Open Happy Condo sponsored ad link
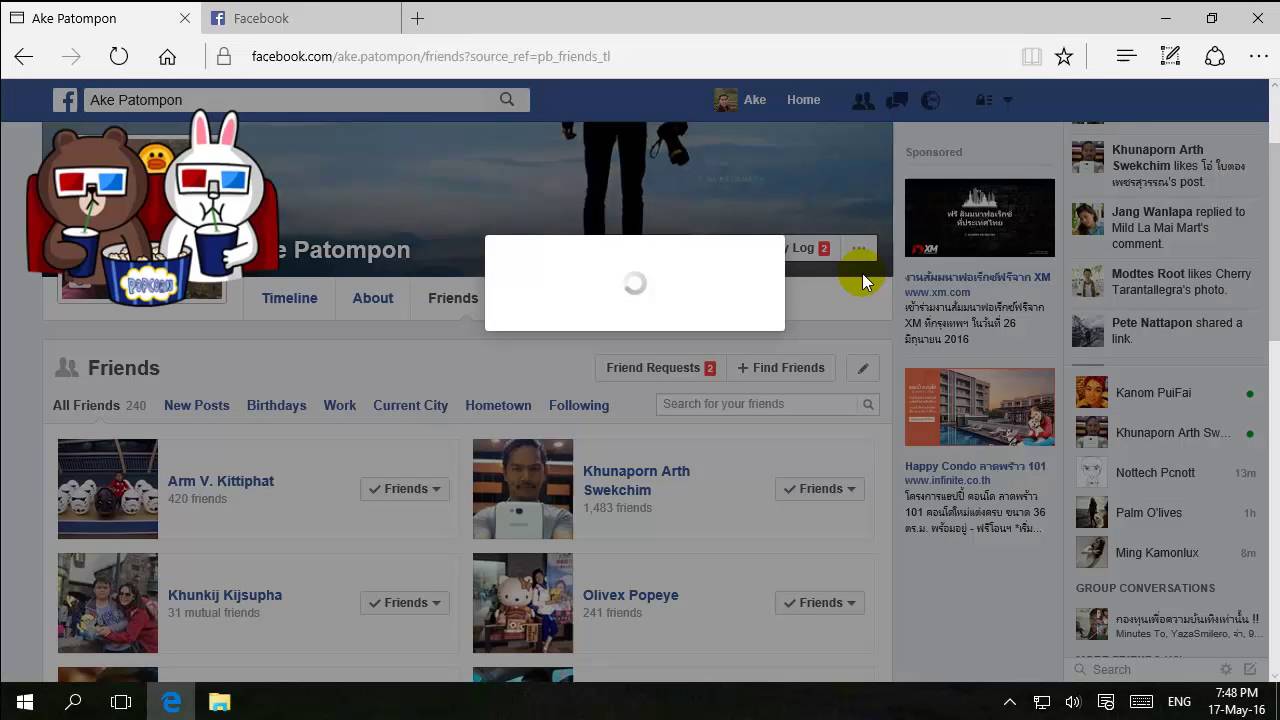 [975, 466]
